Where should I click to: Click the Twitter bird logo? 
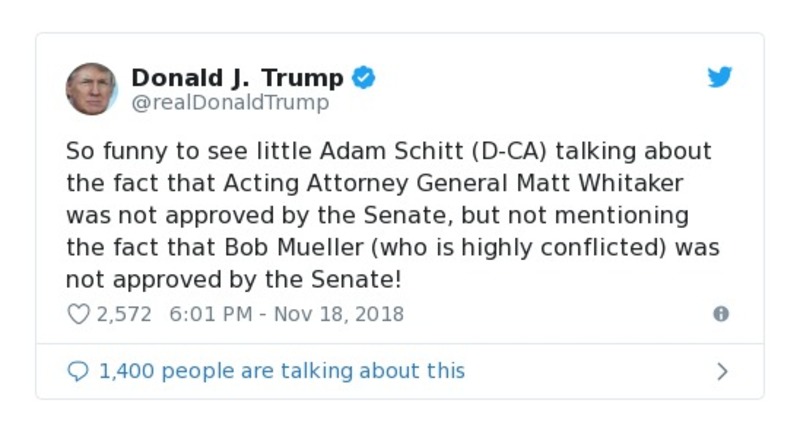720,78
